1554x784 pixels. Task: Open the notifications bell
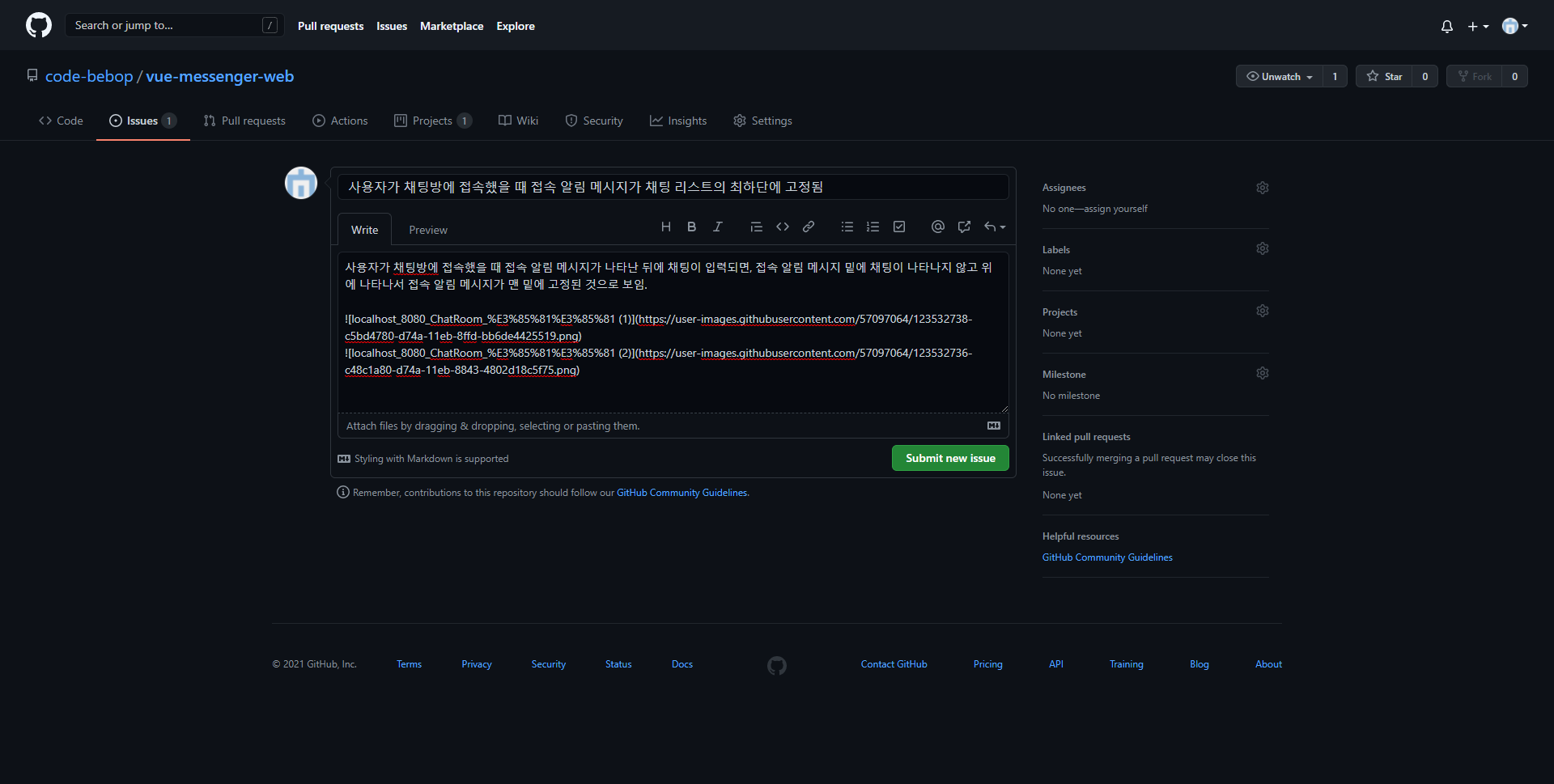point(1447,26)
